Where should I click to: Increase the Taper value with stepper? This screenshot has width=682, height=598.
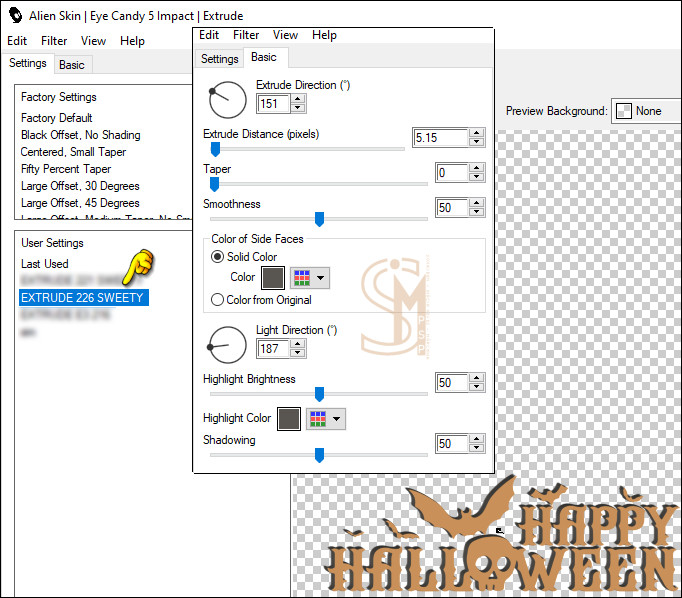pyautogui.click(x=476, y=169)
